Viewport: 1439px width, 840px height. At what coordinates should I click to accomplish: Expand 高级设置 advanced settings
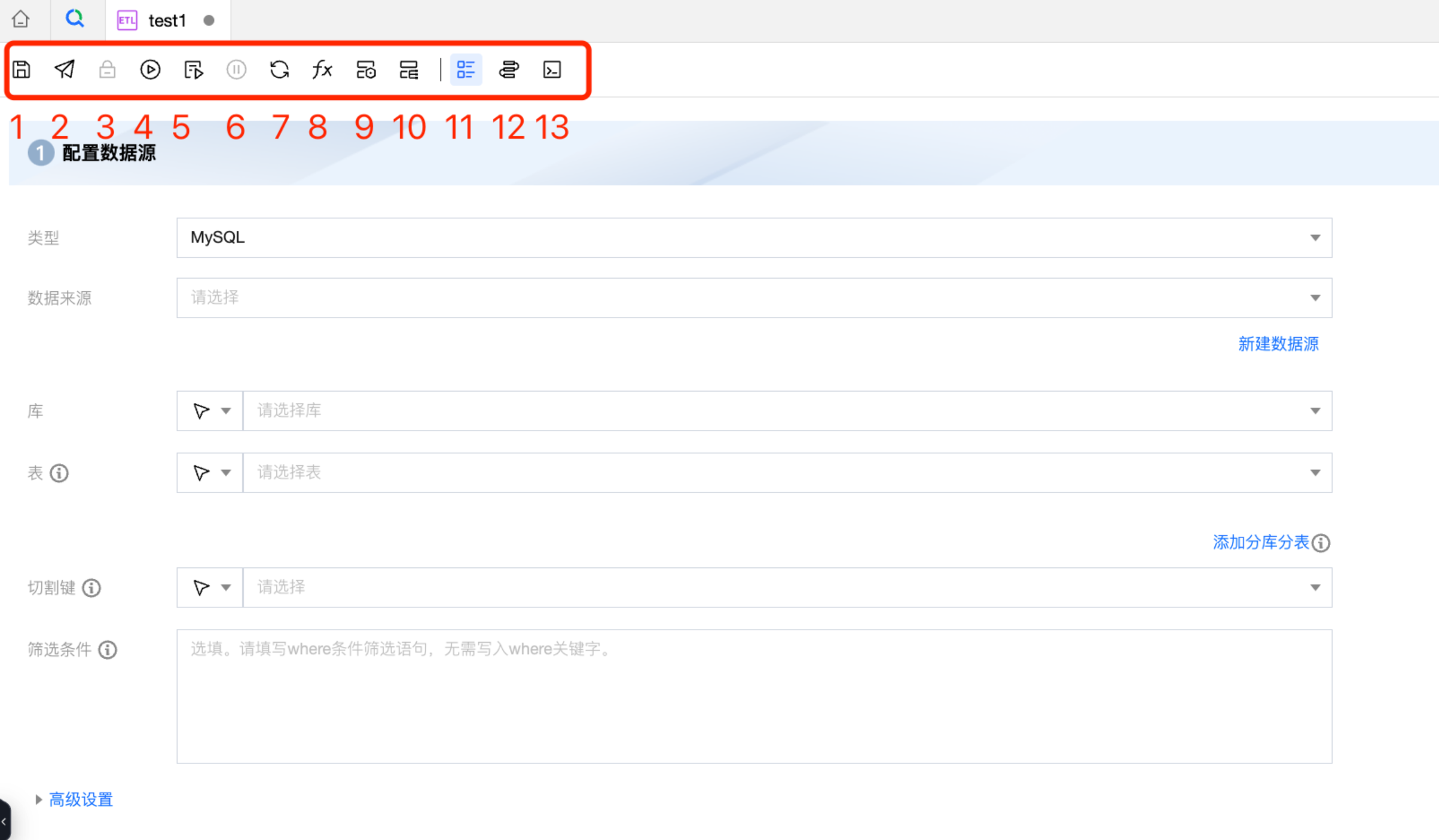pyautogui.click(x=80, y=799)
